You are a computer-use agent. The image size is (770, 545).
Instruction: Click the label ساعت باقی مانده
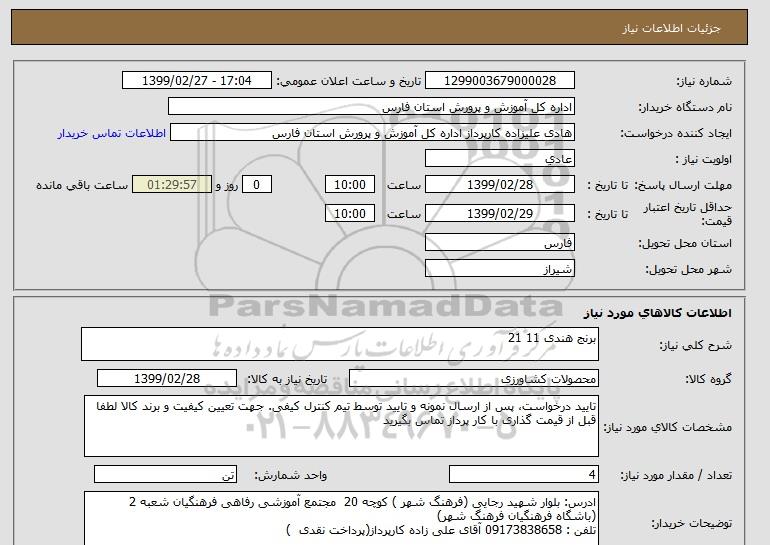tap(82, 185)
